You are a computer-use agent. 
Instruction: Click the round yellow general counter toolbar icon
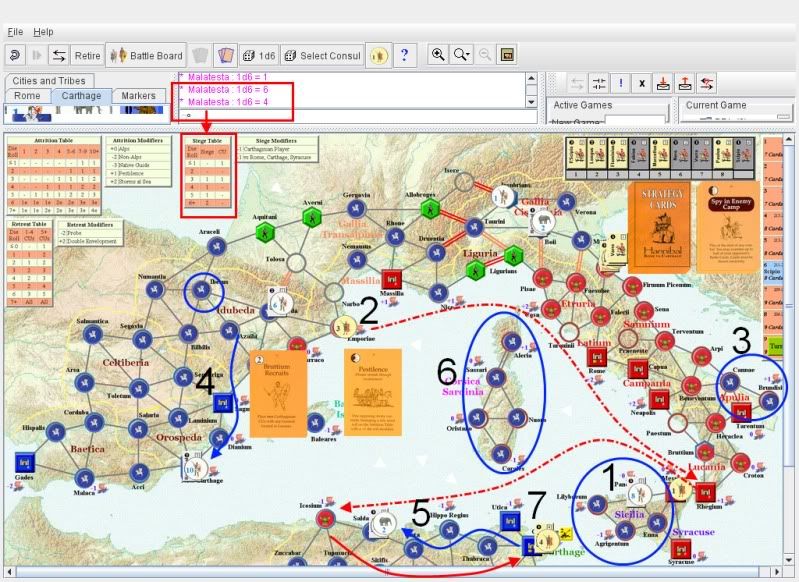point(379,55)
